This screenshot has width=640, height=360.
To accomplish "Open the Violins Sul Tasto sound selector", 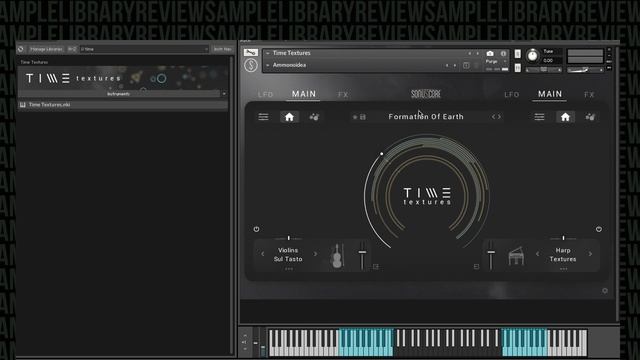I will point(288,254).
